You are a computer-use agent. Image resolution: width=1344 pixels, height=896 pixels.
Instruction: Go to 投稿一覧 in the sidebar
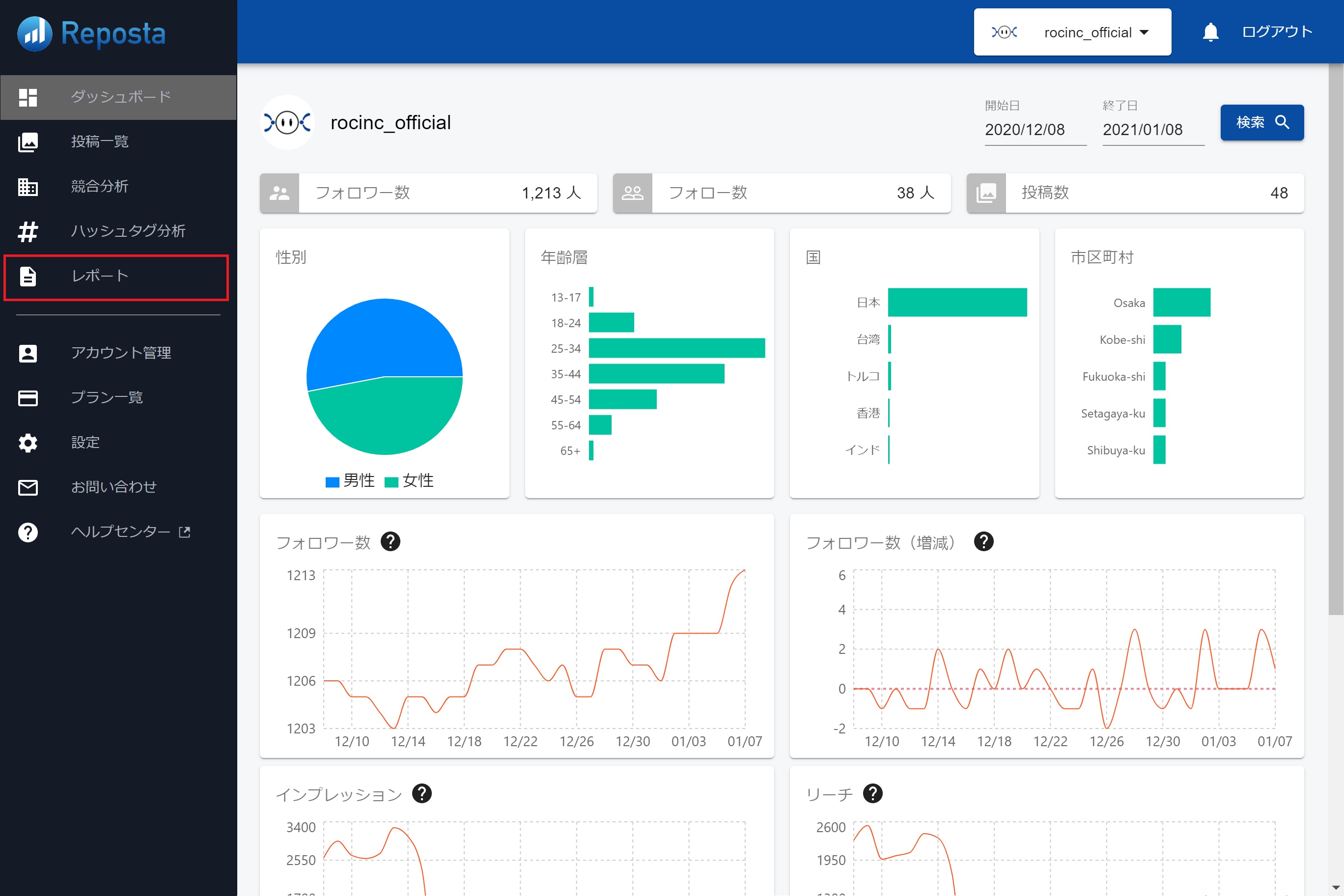[118, 141]
